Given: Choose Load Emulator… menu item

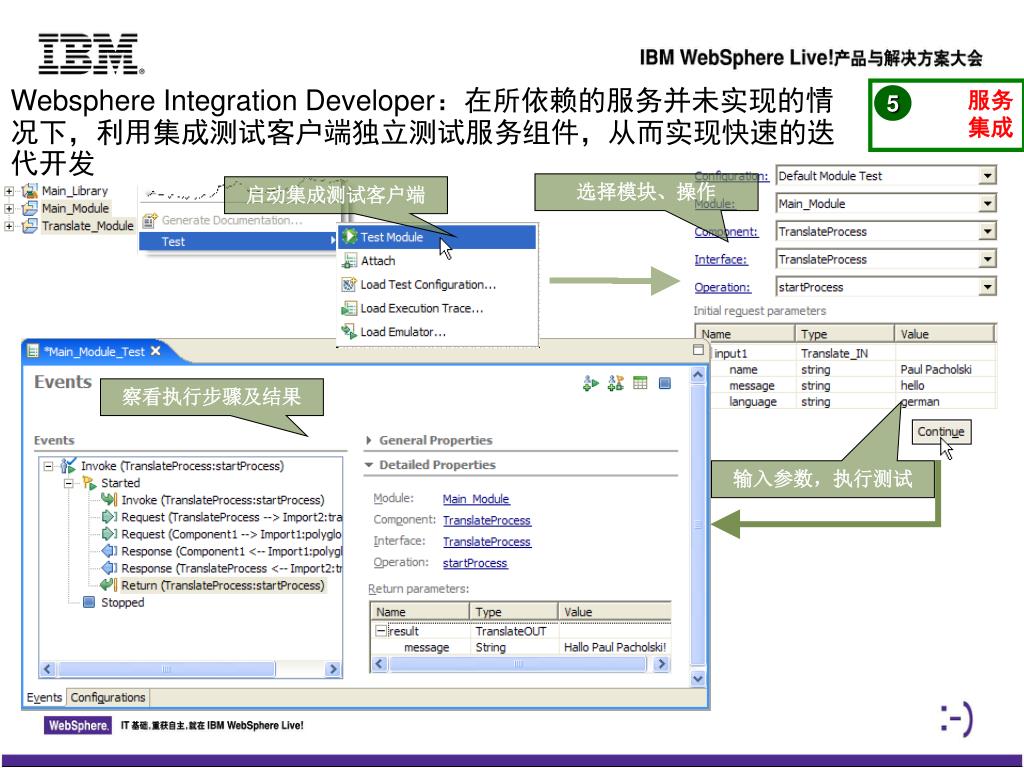Looking at the screenshot, I should click(437, 332).
